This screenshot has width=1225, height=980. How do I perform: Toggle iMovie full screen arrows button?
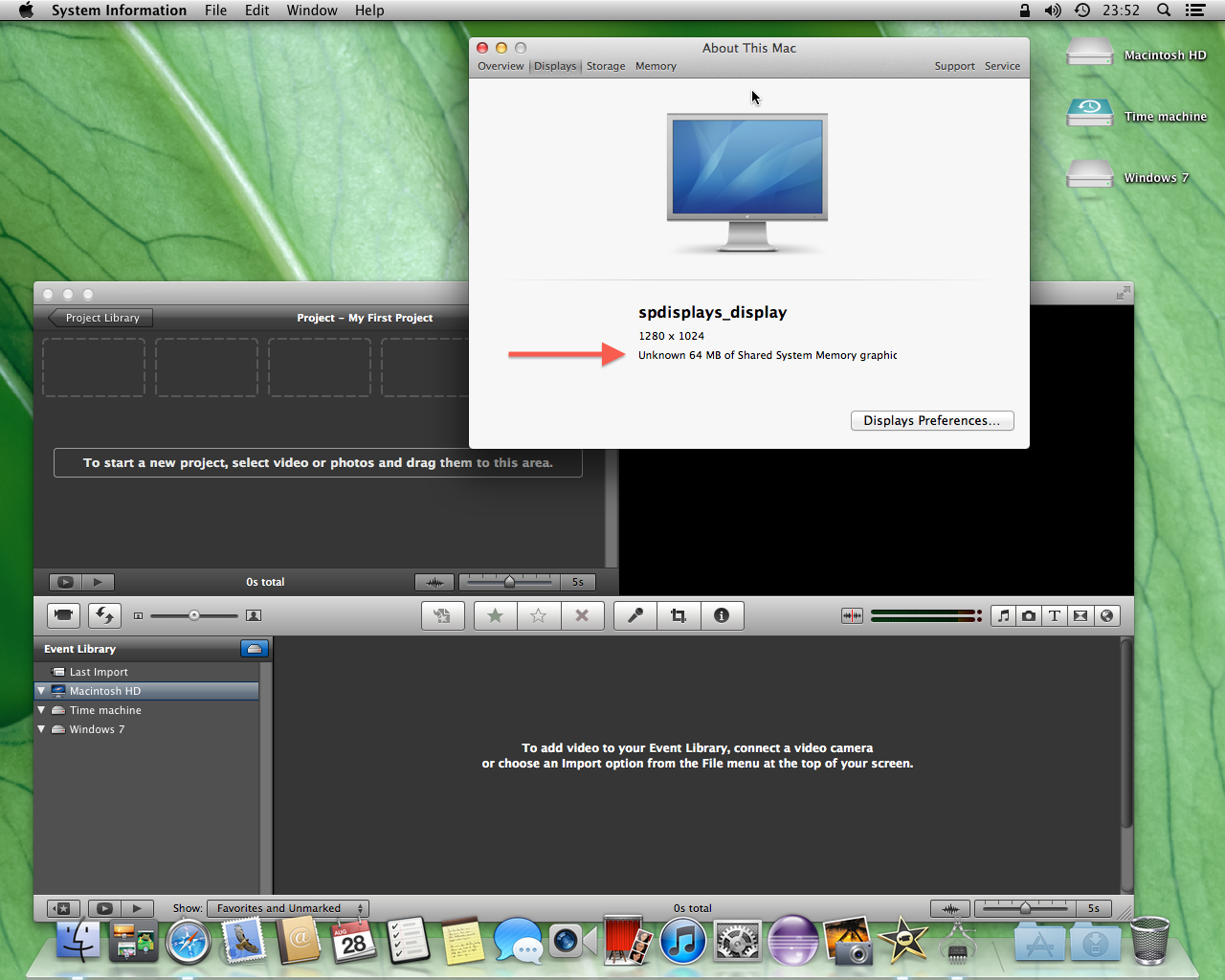(x=1123, y=293)
